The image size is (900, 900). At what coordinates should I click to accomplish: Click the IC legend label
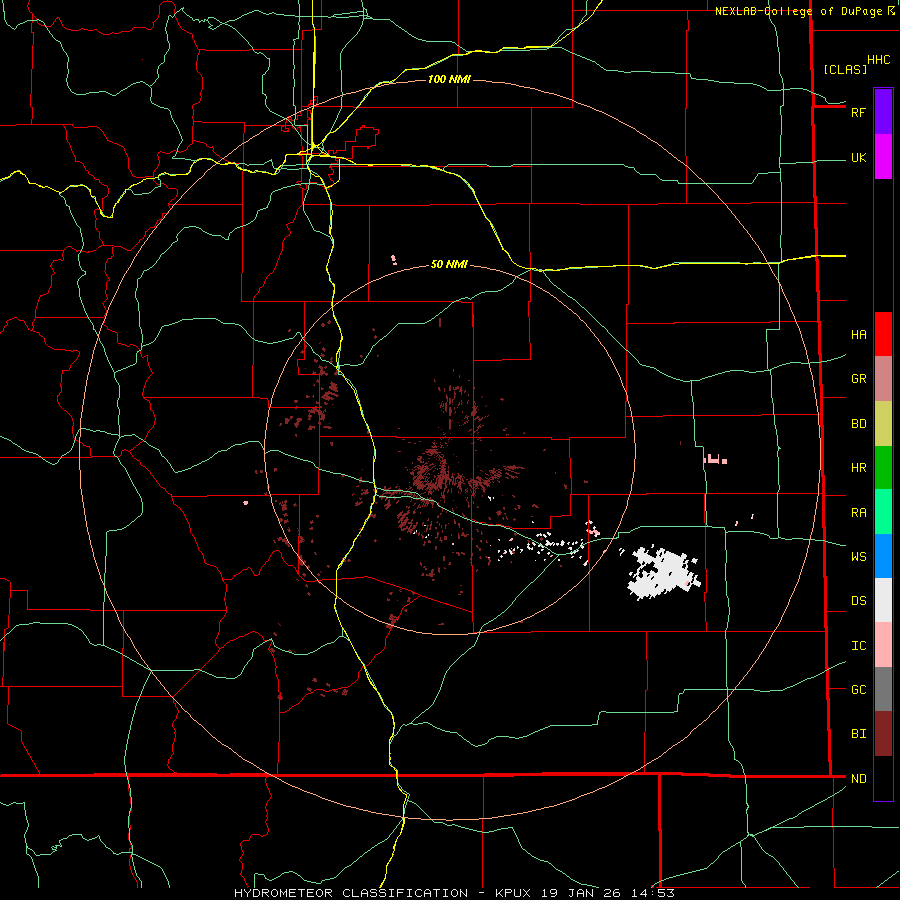coord(858,646)
